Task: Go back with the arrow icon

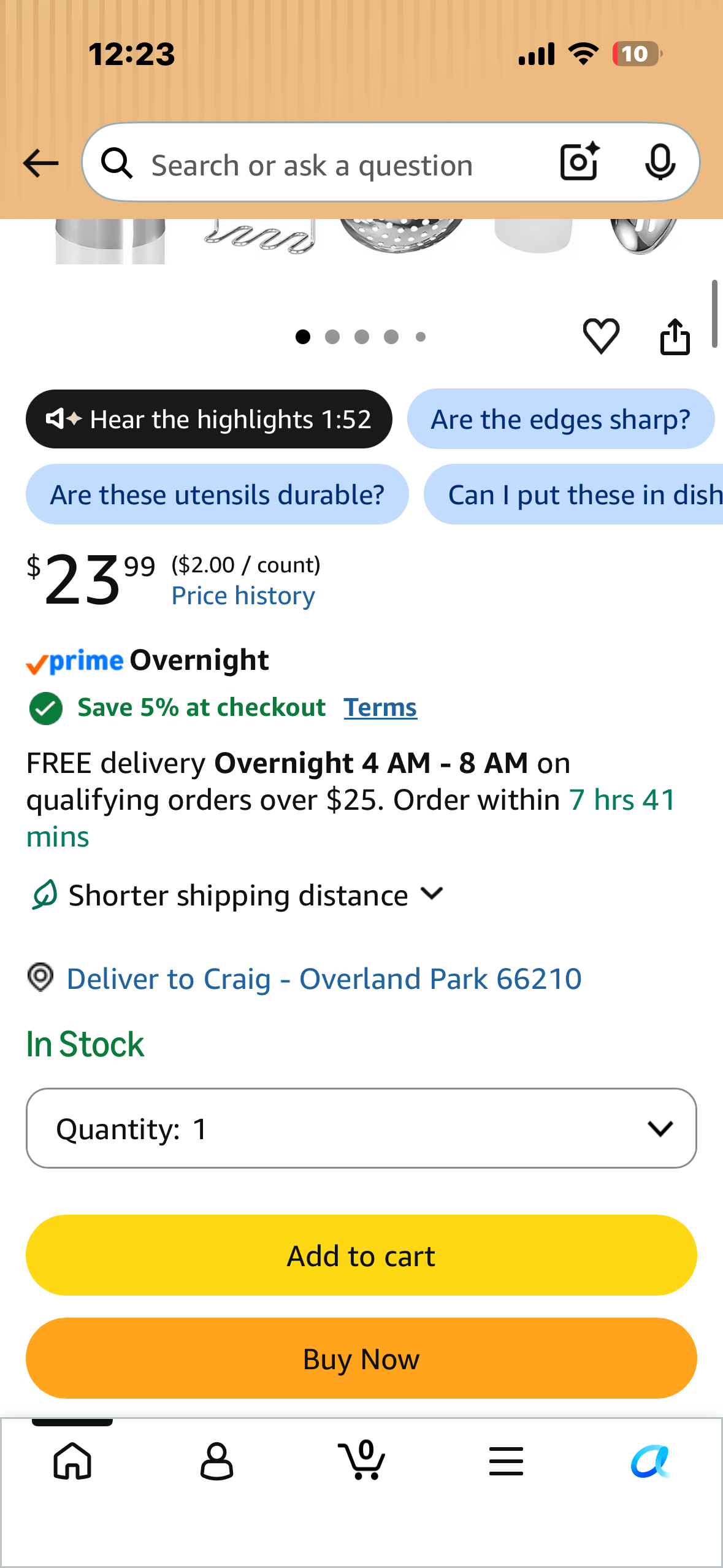Action: point(40,163)
